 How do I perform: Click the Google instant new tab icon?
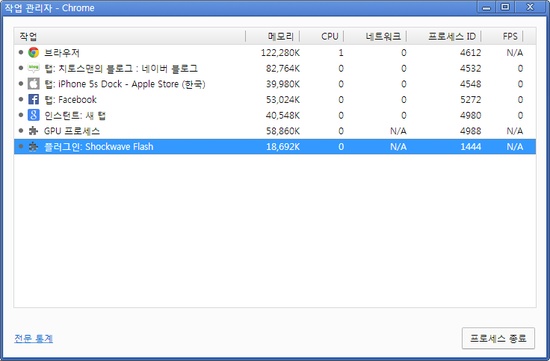(x=34, y=115)
